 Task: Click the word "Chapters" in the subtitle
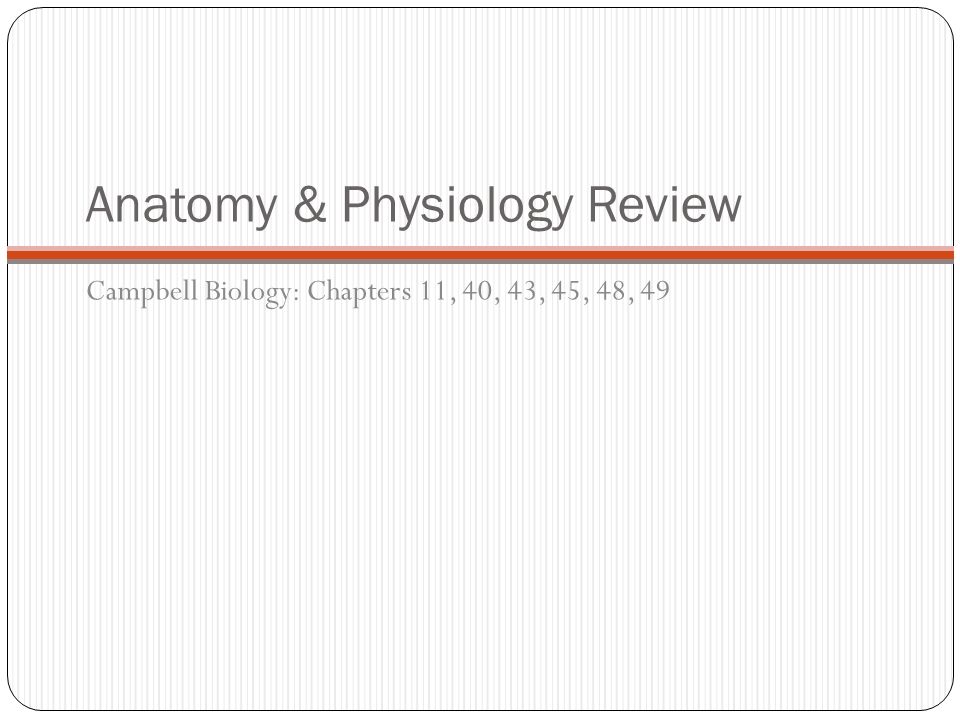[359, 292]
